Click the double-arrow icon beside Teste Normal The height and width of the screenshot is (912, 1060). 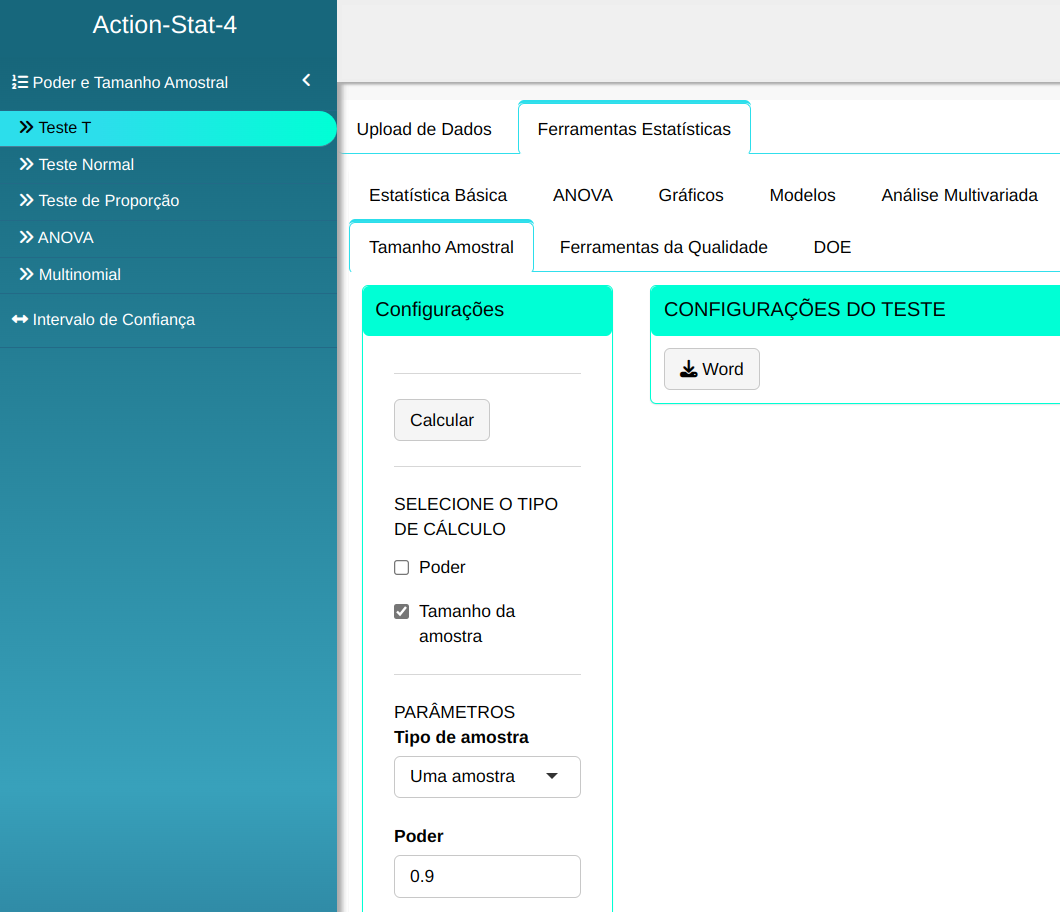point(26,164)
